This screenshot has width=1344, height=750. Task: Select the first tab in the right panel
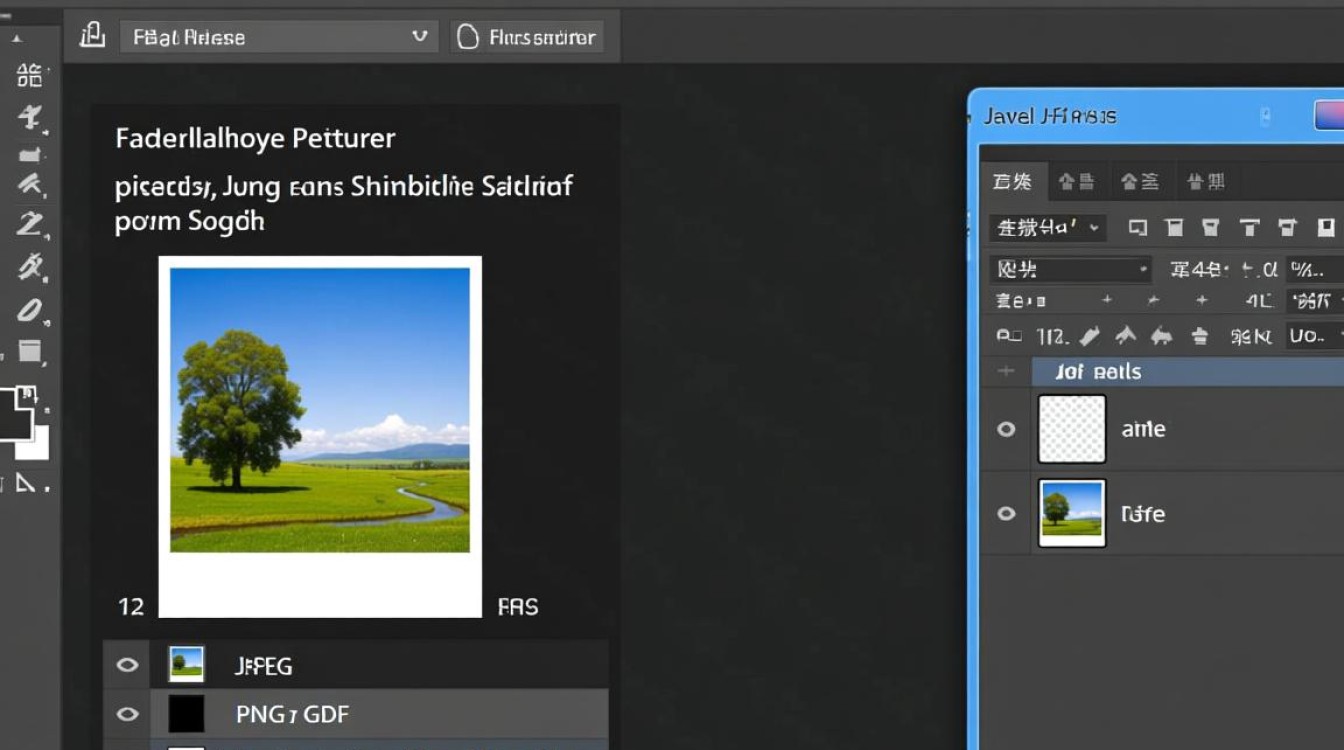(1014, 181)
